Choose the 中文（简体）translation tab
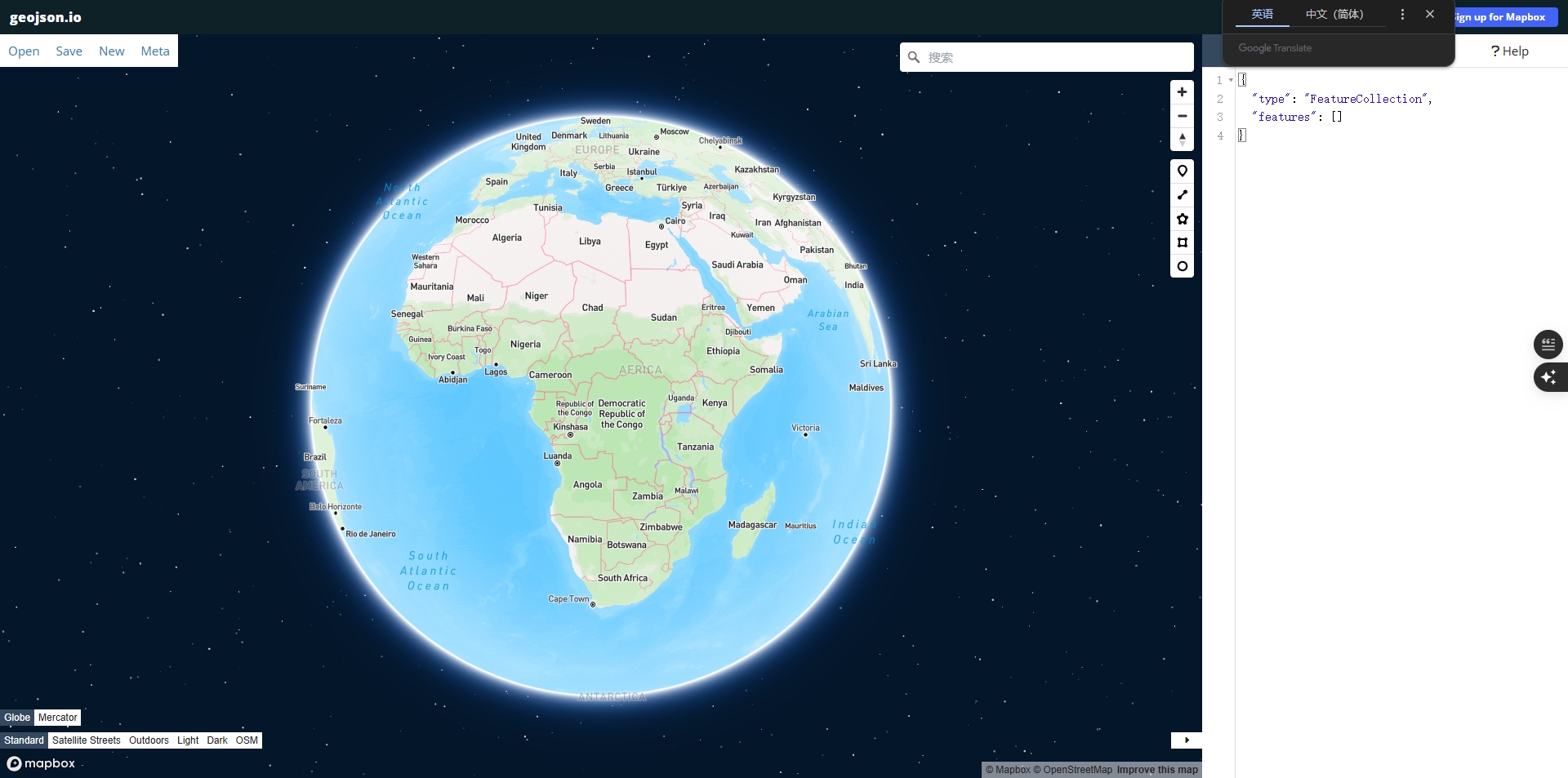1568x778 pixels. (1334, 15)
